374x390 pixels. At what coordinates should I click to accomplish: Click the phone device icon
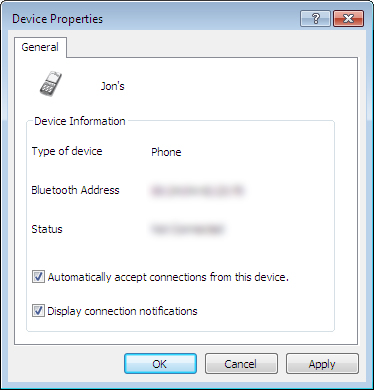[x=50, y=84]
